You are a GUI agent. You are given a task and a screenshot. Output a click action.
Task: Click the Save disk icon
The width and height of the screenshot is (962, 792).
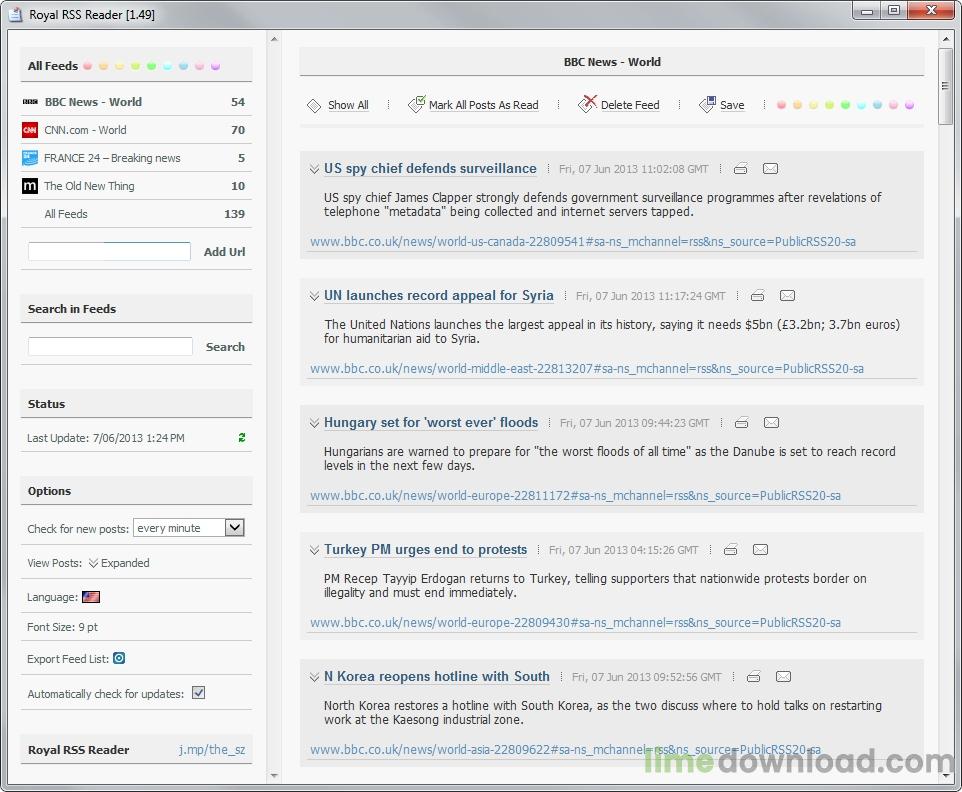[x=707, y=104]
